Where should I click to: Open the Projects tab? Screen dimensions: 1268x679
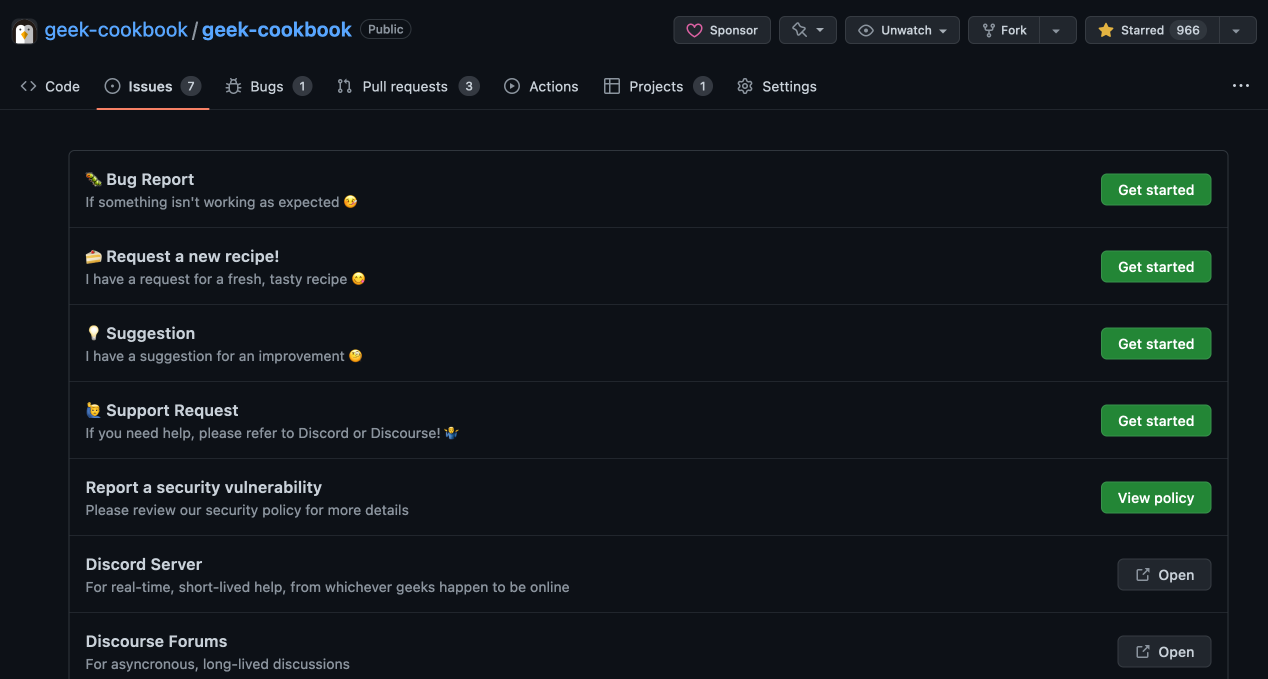point(657,87)
